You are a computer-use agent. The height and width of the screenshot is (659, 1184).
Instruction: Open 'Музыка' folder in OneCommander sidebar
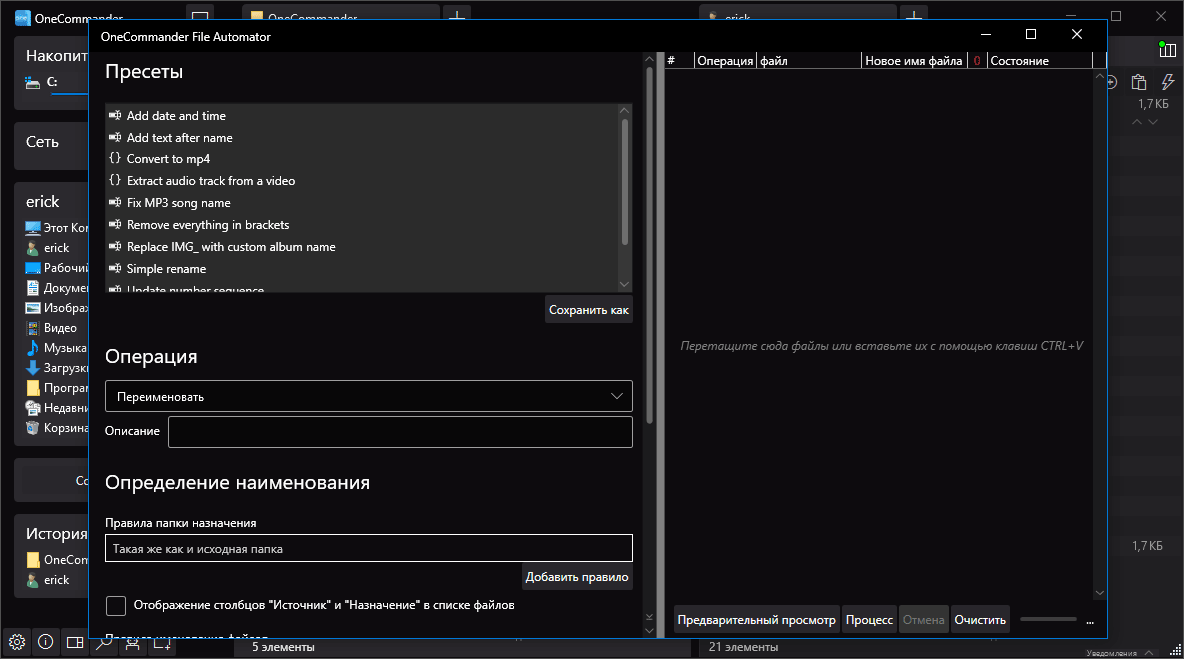click(57, 348)
